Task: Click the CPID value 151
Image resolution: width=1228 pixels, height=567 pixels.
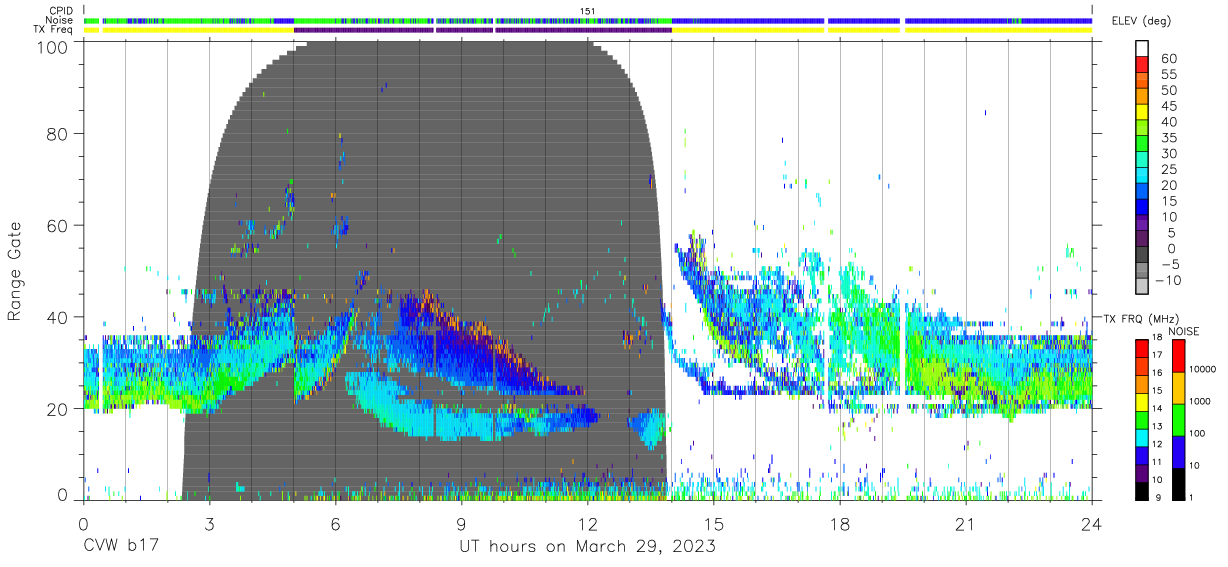Action: click(587, 10)
